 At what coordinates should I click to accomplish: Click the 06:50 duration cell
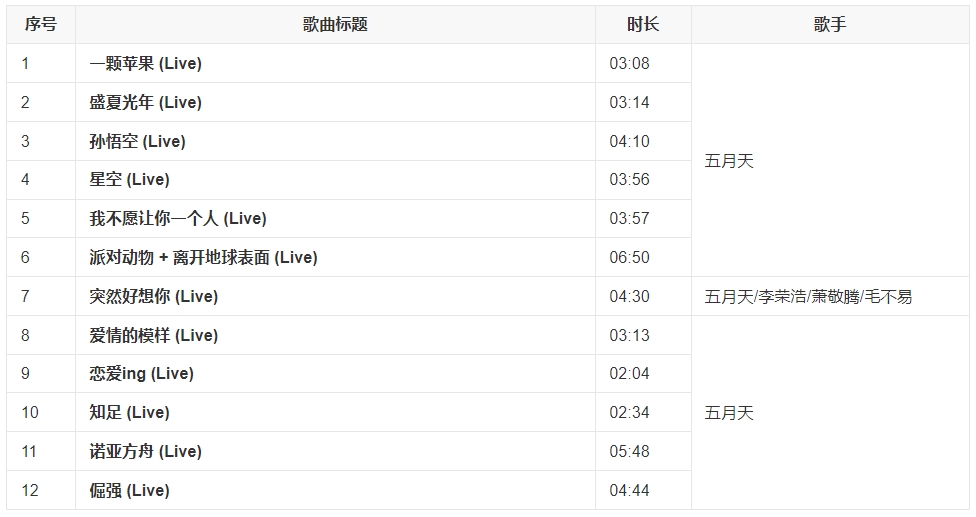pos(629,258)
